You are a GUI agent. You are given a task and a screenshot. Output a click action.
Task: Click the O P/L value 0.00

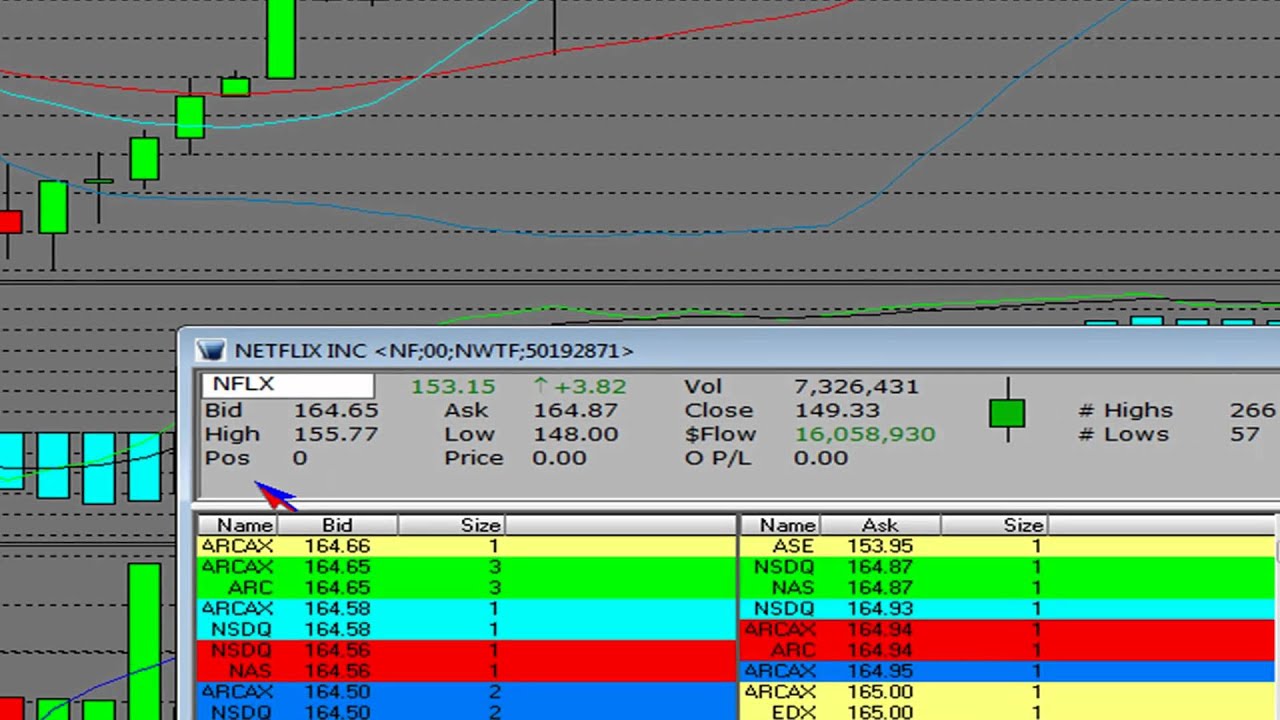pos(821,458)
